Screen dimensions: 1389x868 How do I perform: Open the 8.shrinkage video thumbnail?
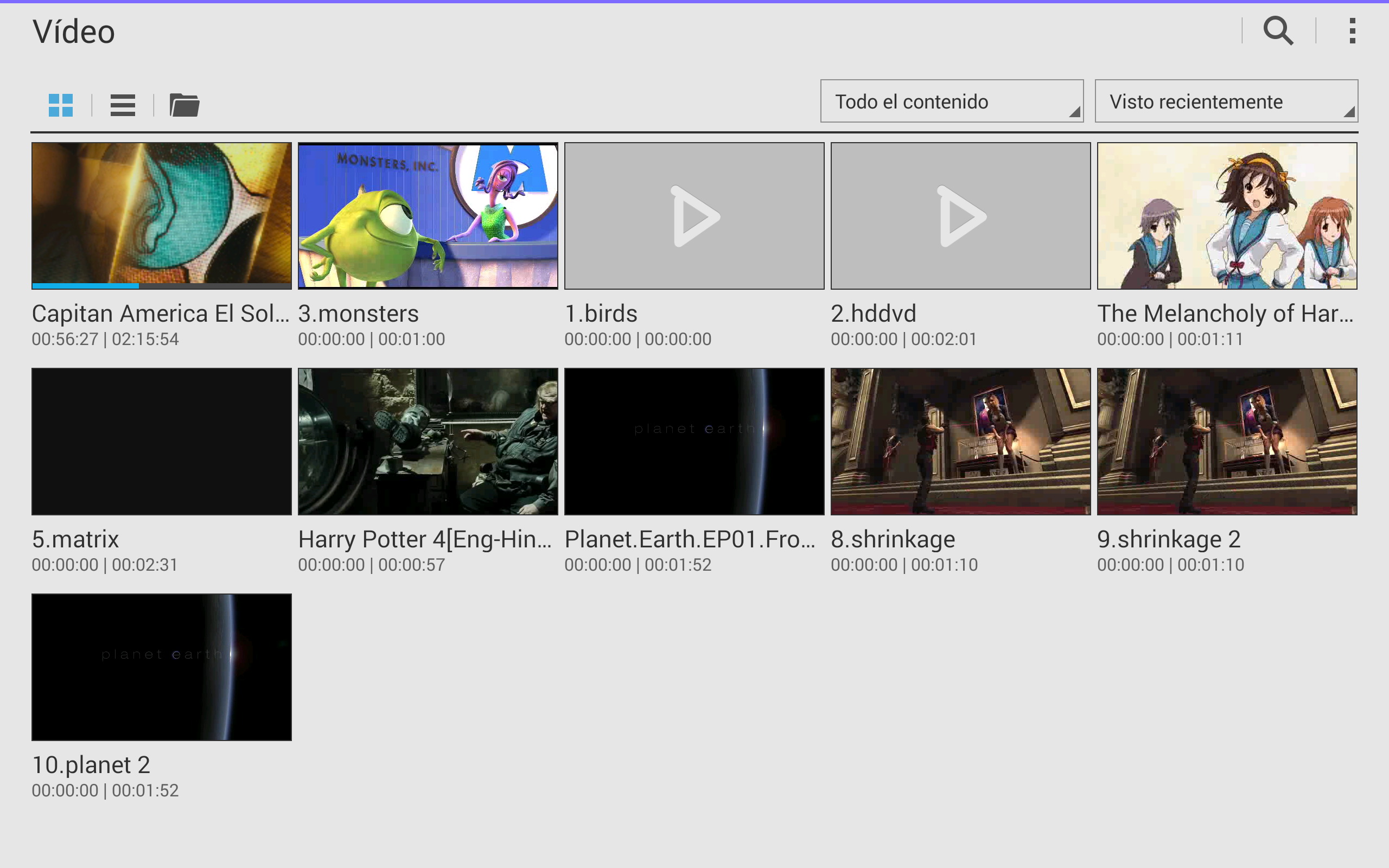pos(960,441)
